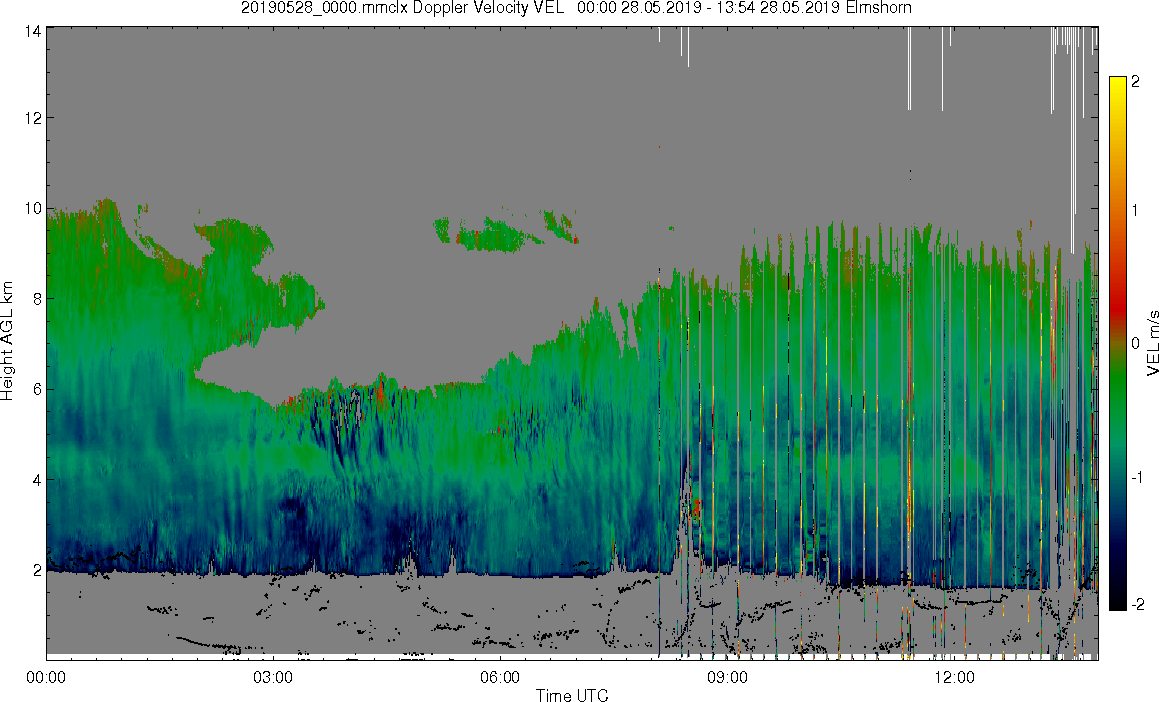
Task: Click the 'Time UTC' x-axis label
Action: click(x=571, y=694)
